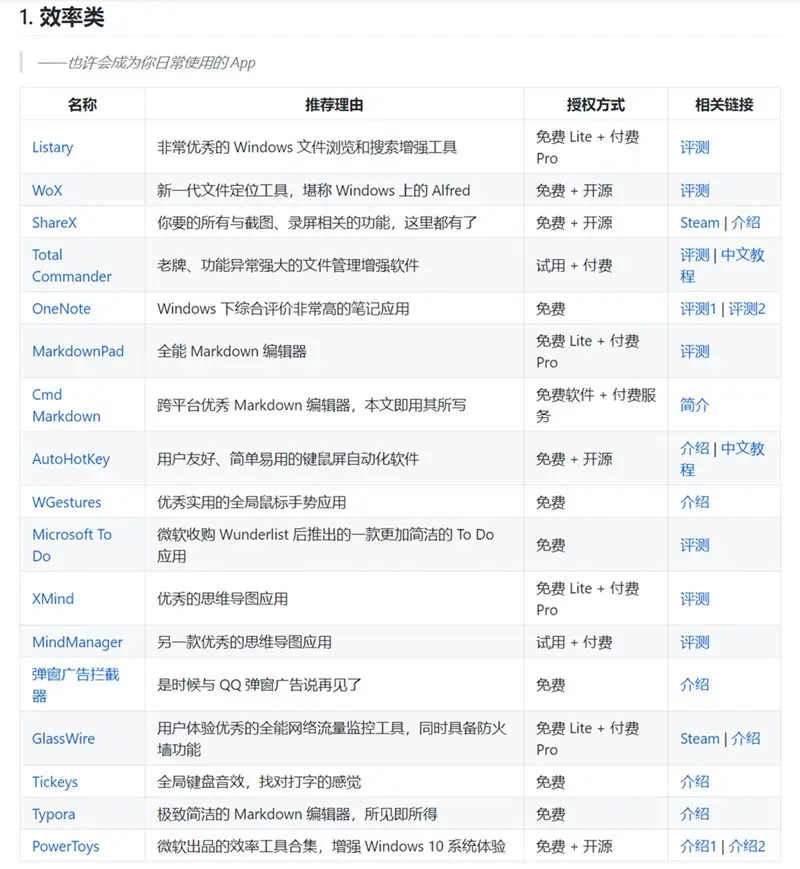Open the Listary link

[x=53, y=147]
